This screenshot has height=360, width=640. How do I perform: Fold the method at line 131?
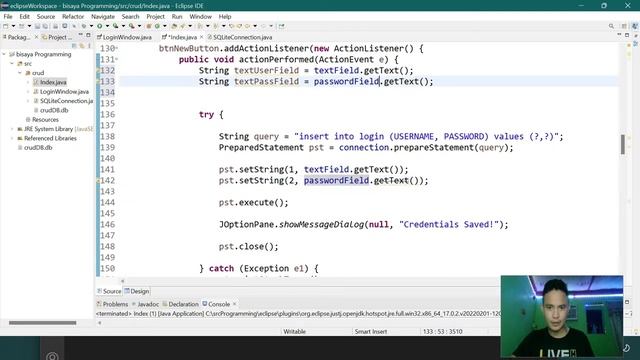pyautogui.click(x=117, y=60)
